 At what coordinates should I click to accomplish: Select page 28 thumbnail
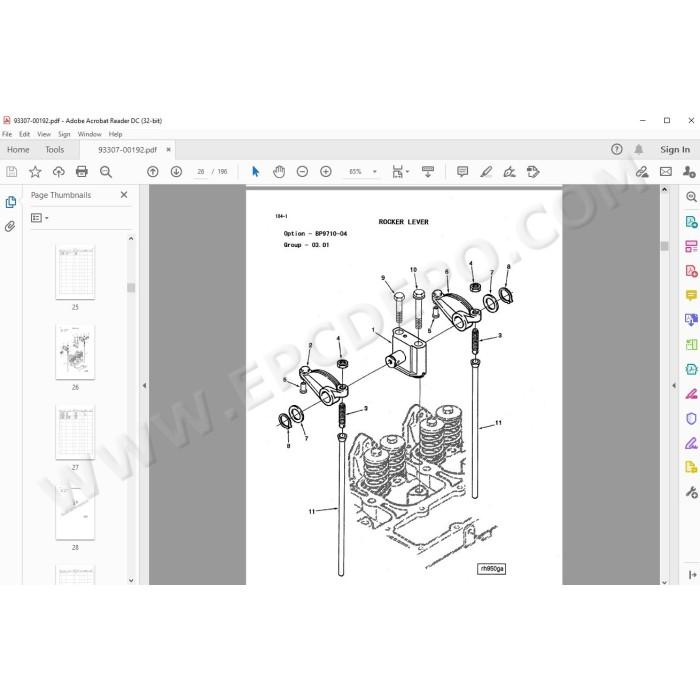click(75, 512)
